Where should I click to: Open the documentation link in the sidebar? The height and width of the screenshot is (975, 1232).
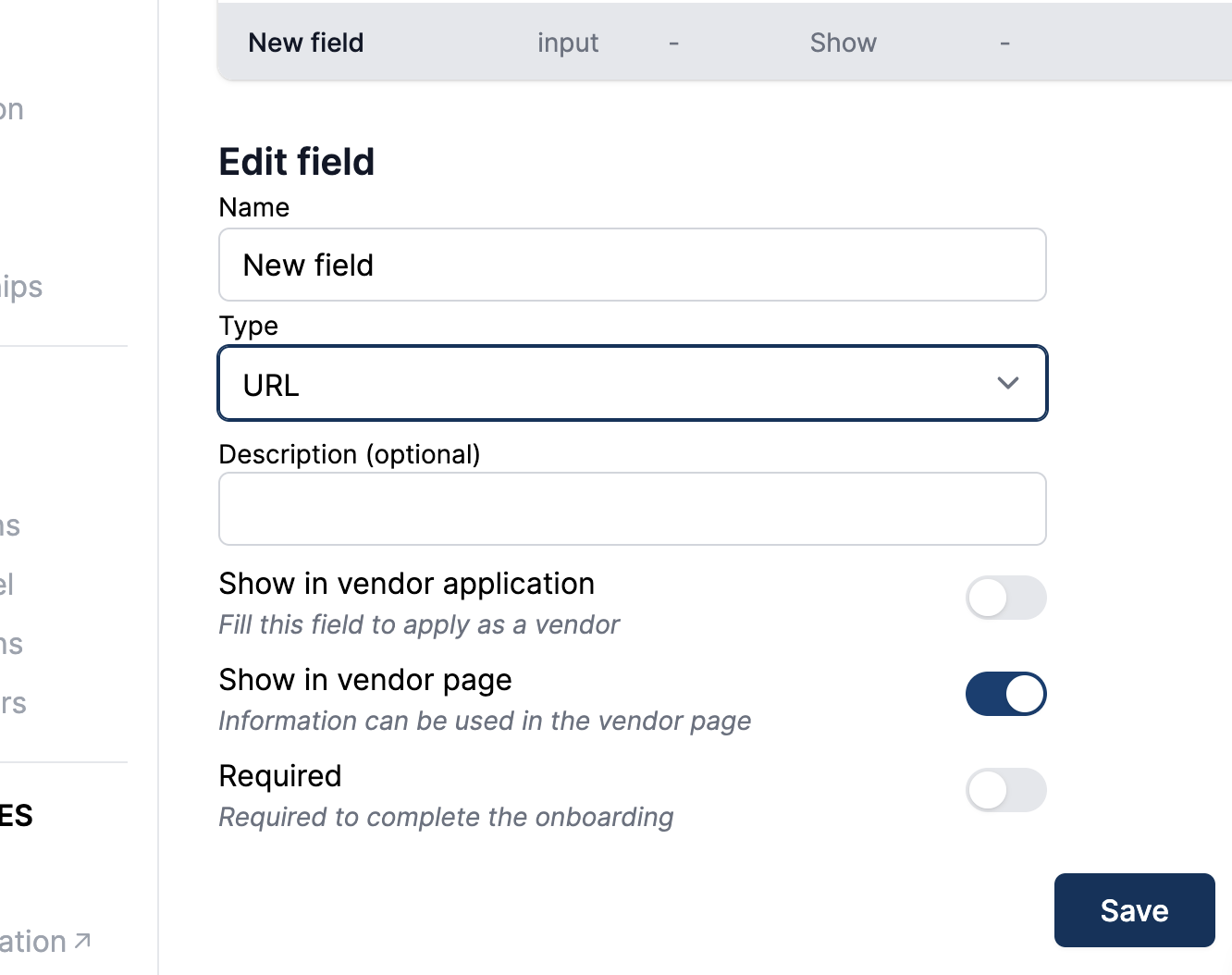(x=37, y=940)
